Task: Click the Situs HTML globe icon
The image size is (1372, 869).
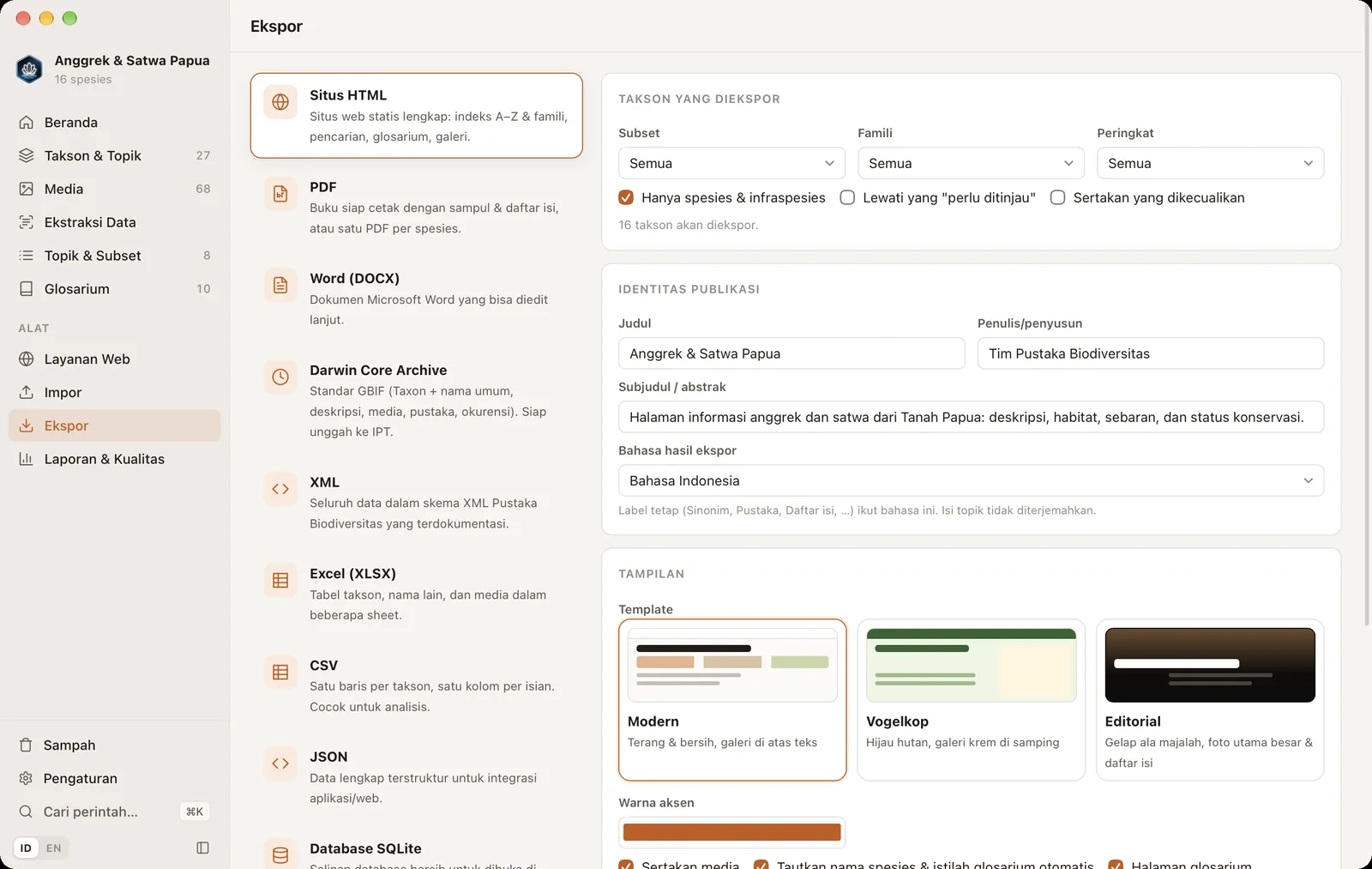Action: (x=280, y=102)
